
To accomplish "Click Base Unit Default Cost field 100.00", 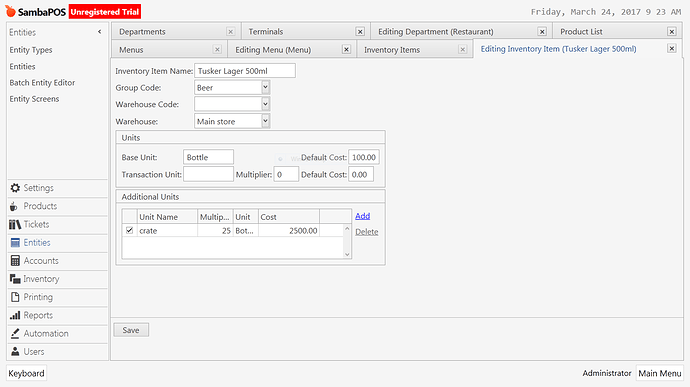I will [363, 157].
